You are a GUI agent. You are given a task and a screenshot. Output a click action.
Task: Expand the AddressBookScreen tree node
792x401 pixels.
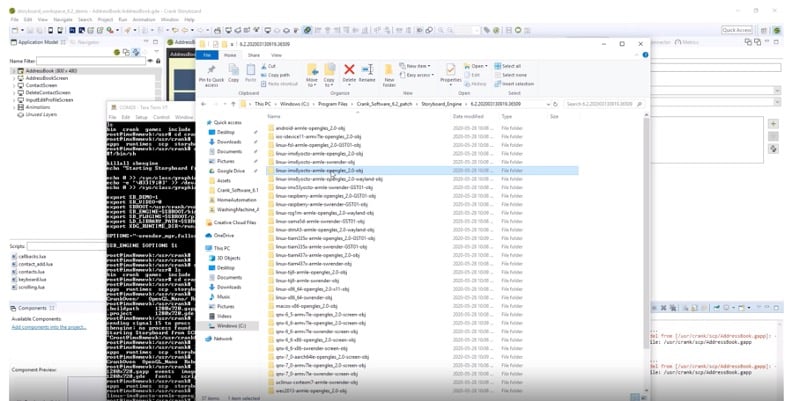[14, 78]
